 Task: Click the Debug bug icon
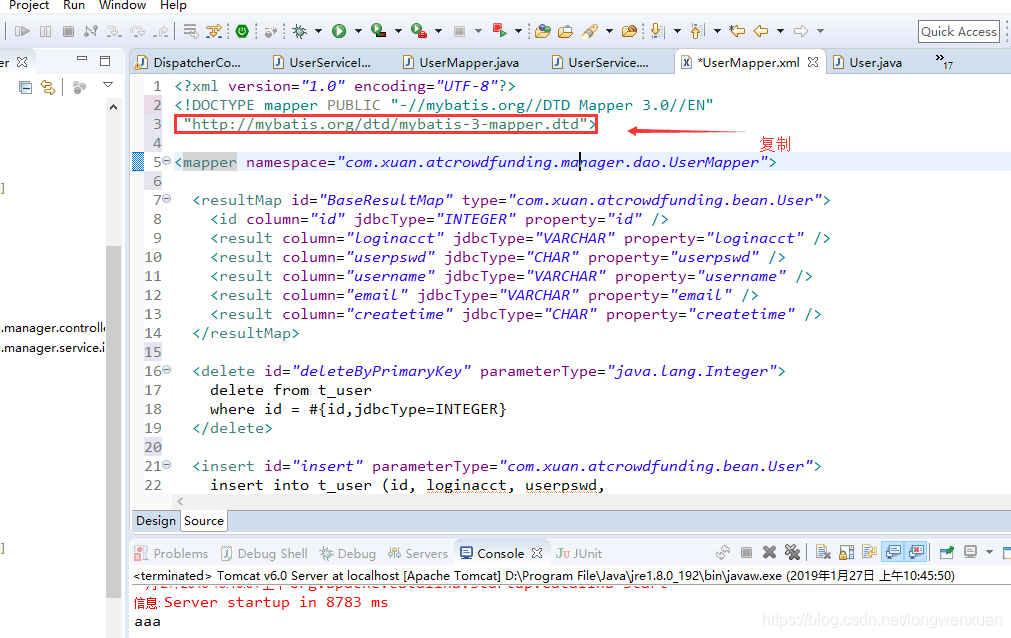(300, 31)
